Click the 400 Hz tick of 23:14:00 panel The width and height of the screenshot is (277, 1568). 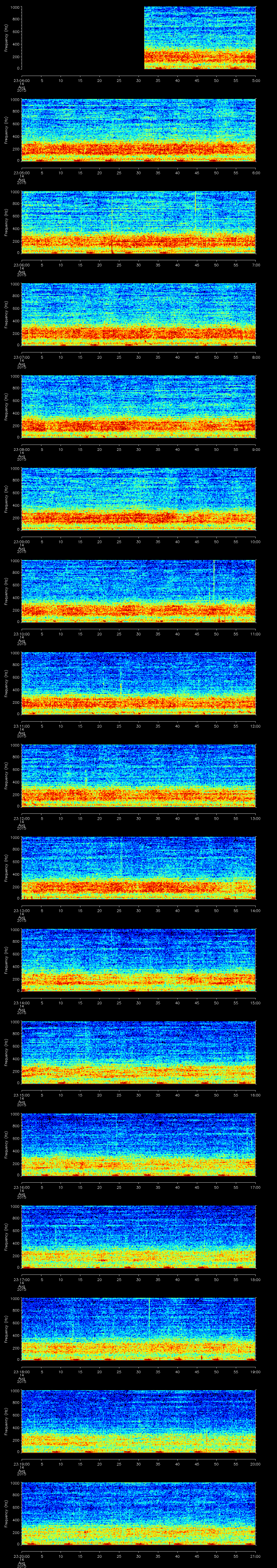click(16, 967)
